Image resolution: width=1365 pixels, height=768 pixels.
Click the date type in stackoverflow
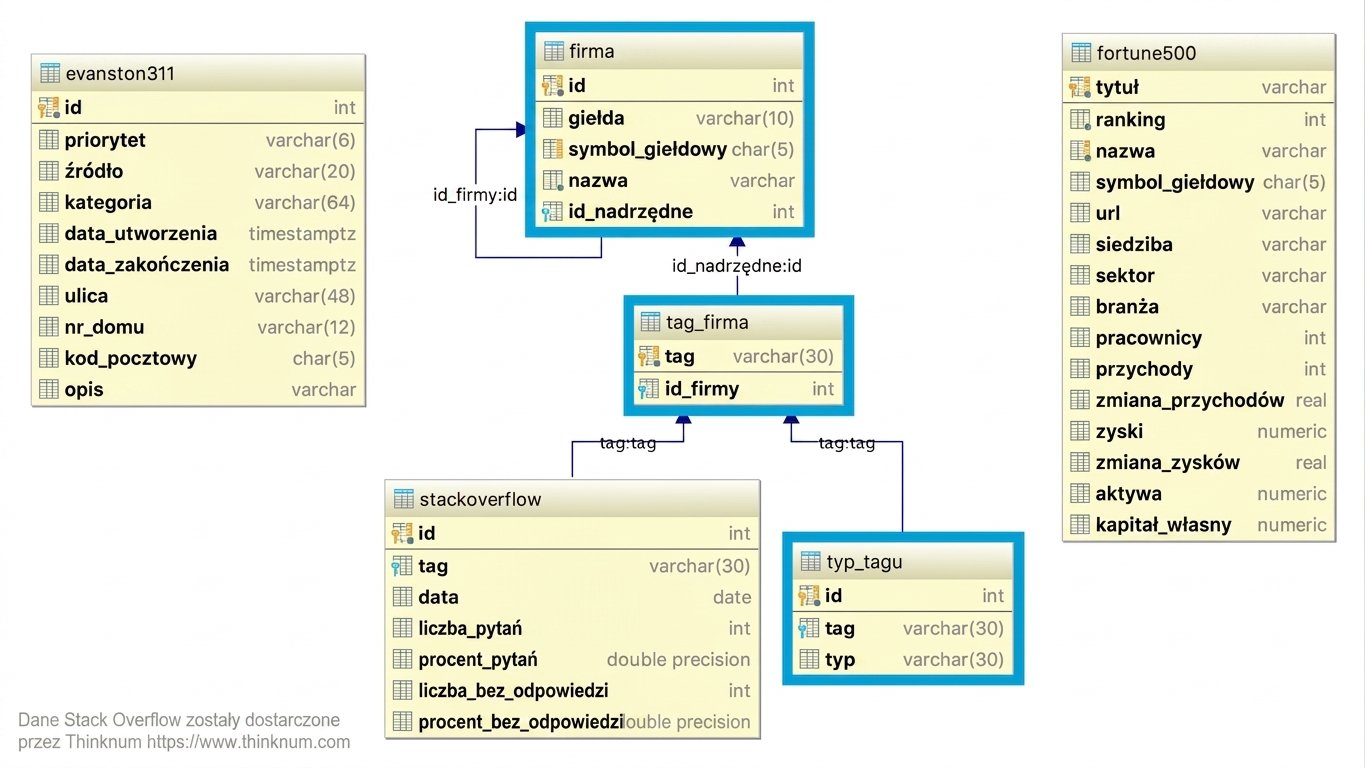pos(732,597)
